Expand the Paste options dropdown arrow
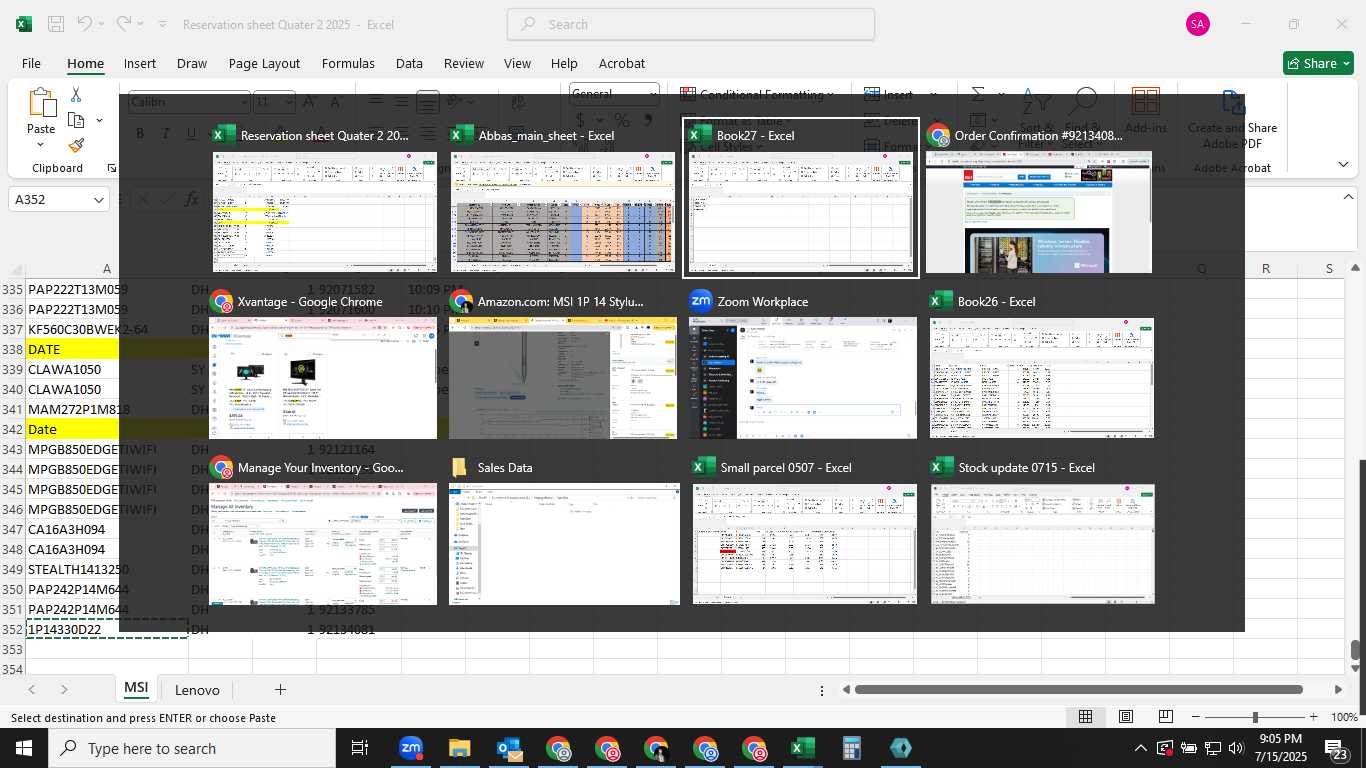 pos(41,145)
